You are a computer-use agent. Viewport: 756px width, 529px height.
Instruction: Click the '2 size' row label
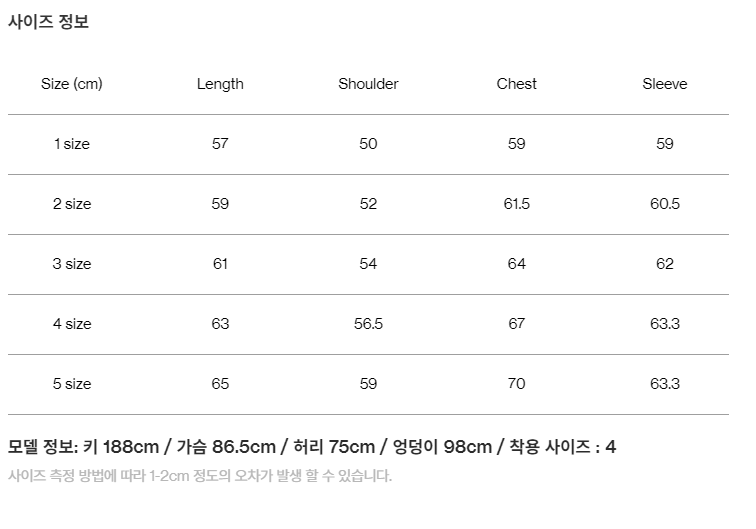click(72, 204)
